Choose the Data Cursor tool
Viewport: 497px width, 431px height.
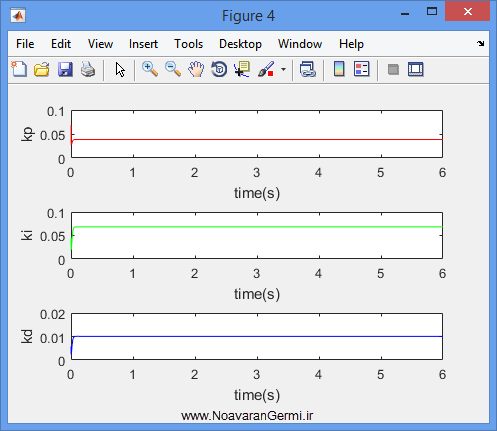click(x=242, y=69)
